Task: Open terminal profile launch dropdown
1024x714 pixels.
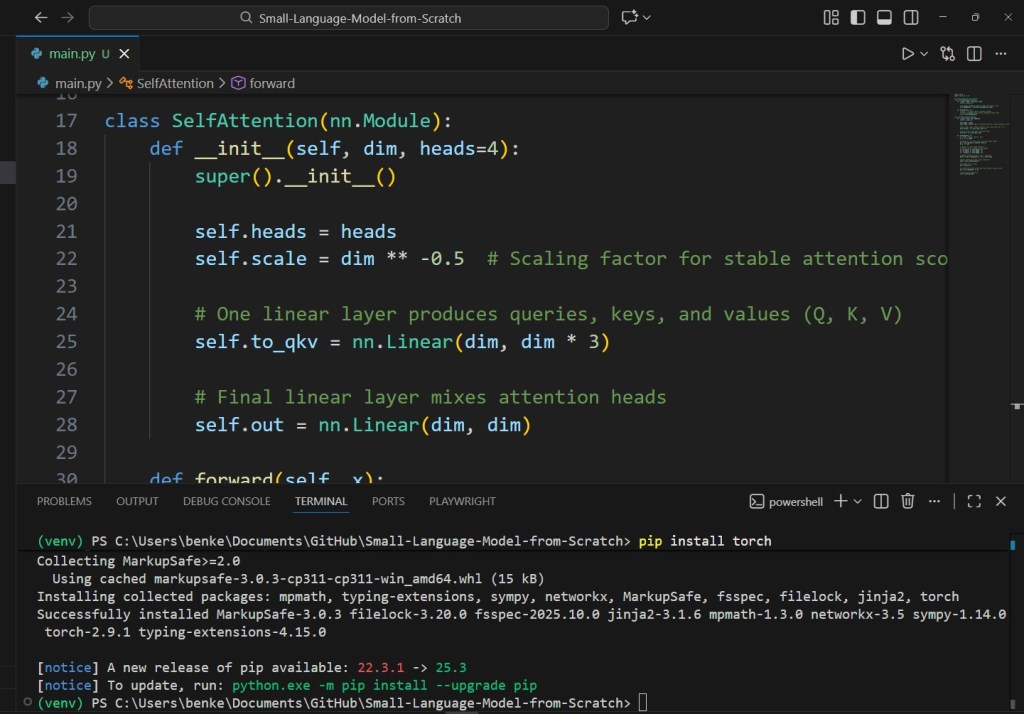Action: [x=856, y=501]
